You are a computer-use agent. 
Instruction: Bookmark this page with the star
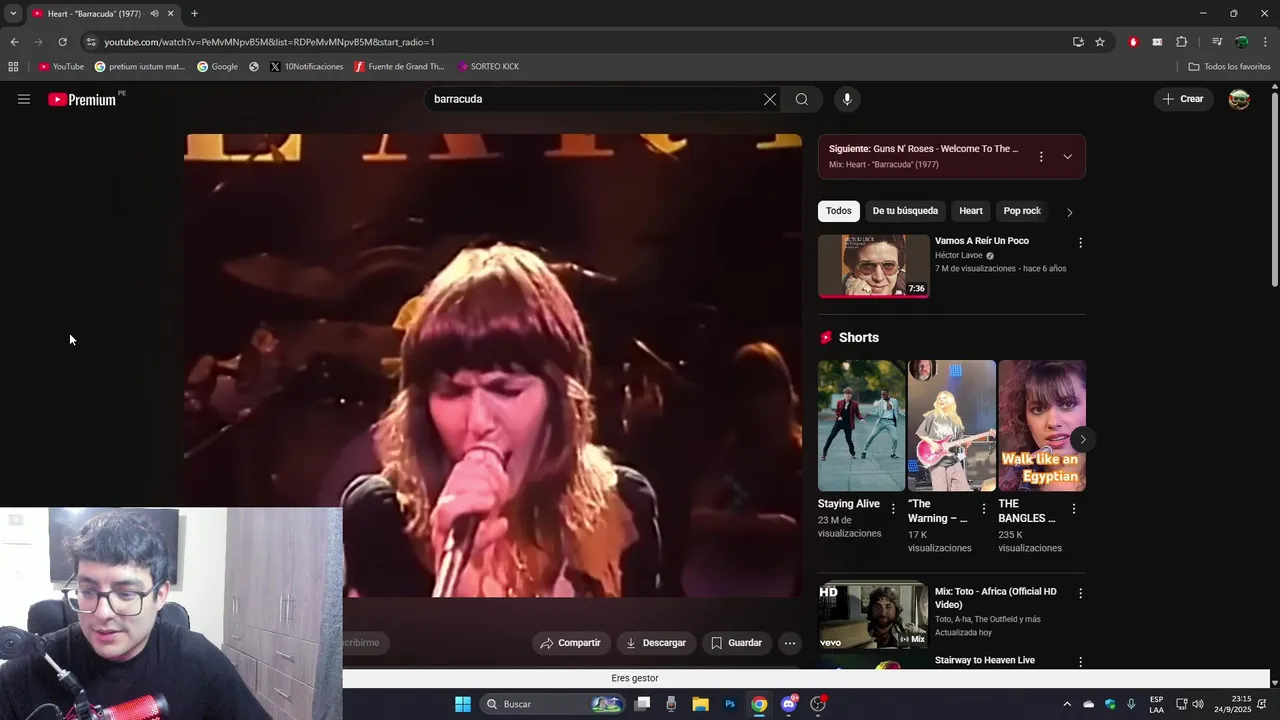1100,42
